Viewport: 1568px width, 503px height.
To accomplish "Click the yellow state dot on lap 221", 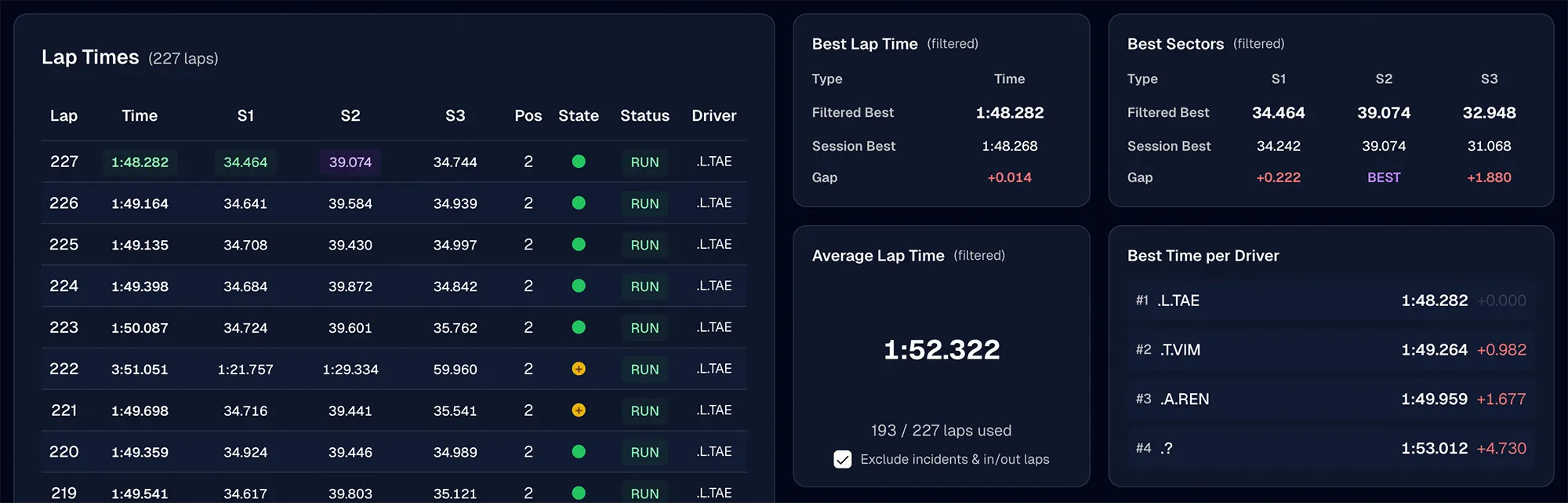I will pos(579,410).
